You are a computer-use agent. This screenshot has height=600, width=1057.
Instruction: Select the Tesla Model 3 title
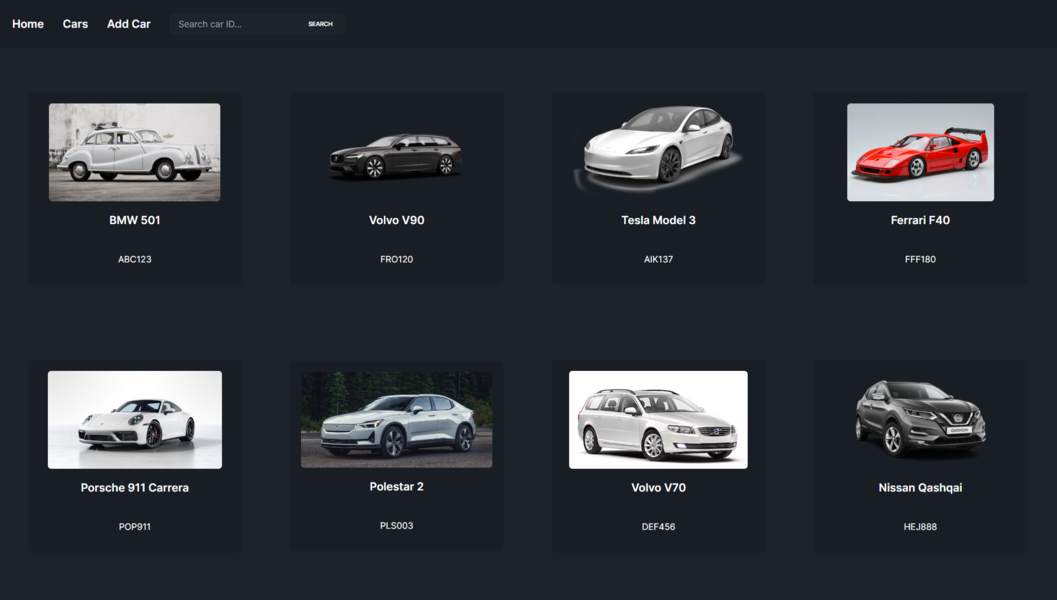[x=659, y=220]
